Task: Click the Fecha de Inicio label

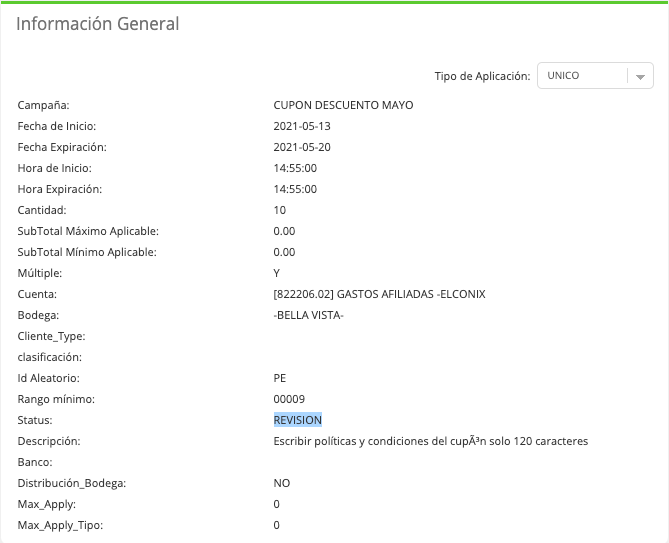Action: (x=57, y=126)
